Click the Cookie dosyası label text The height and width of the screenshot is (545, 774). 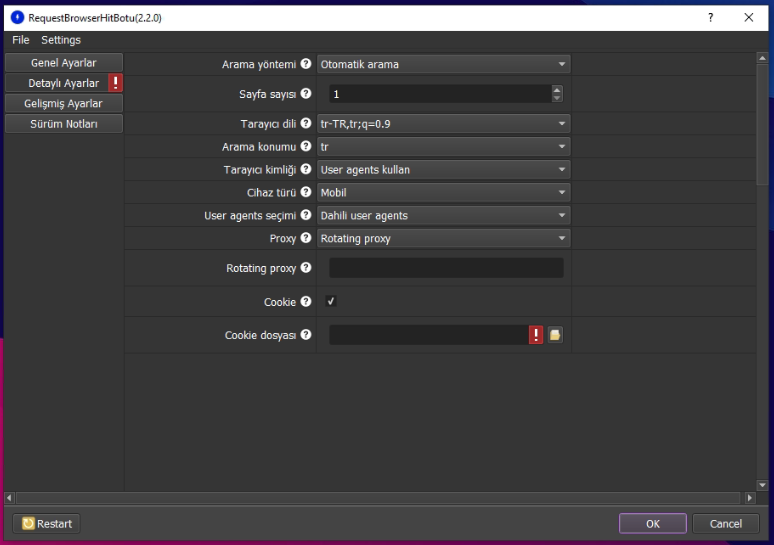coord(260,335)
